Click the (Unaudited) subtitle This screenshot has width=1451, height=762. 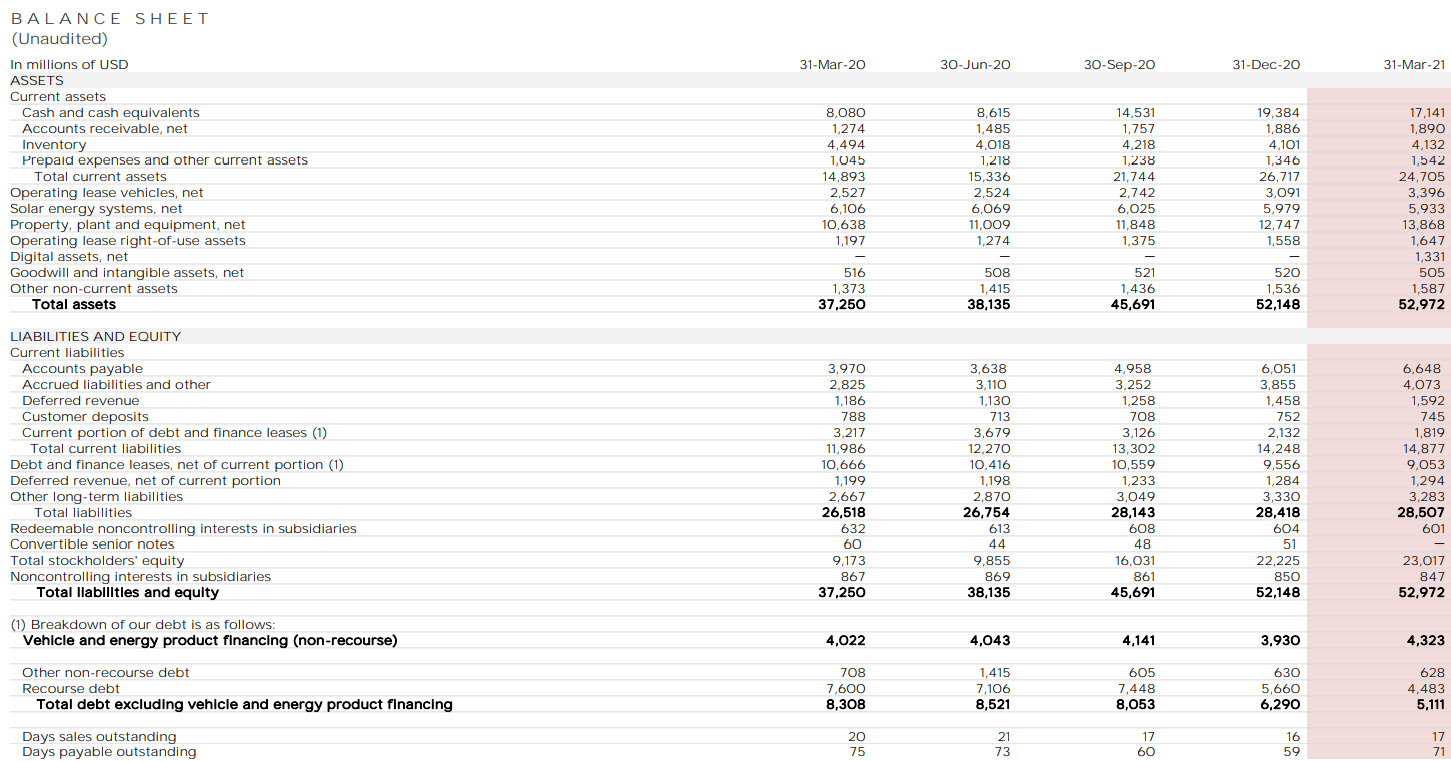coord(59,39)
